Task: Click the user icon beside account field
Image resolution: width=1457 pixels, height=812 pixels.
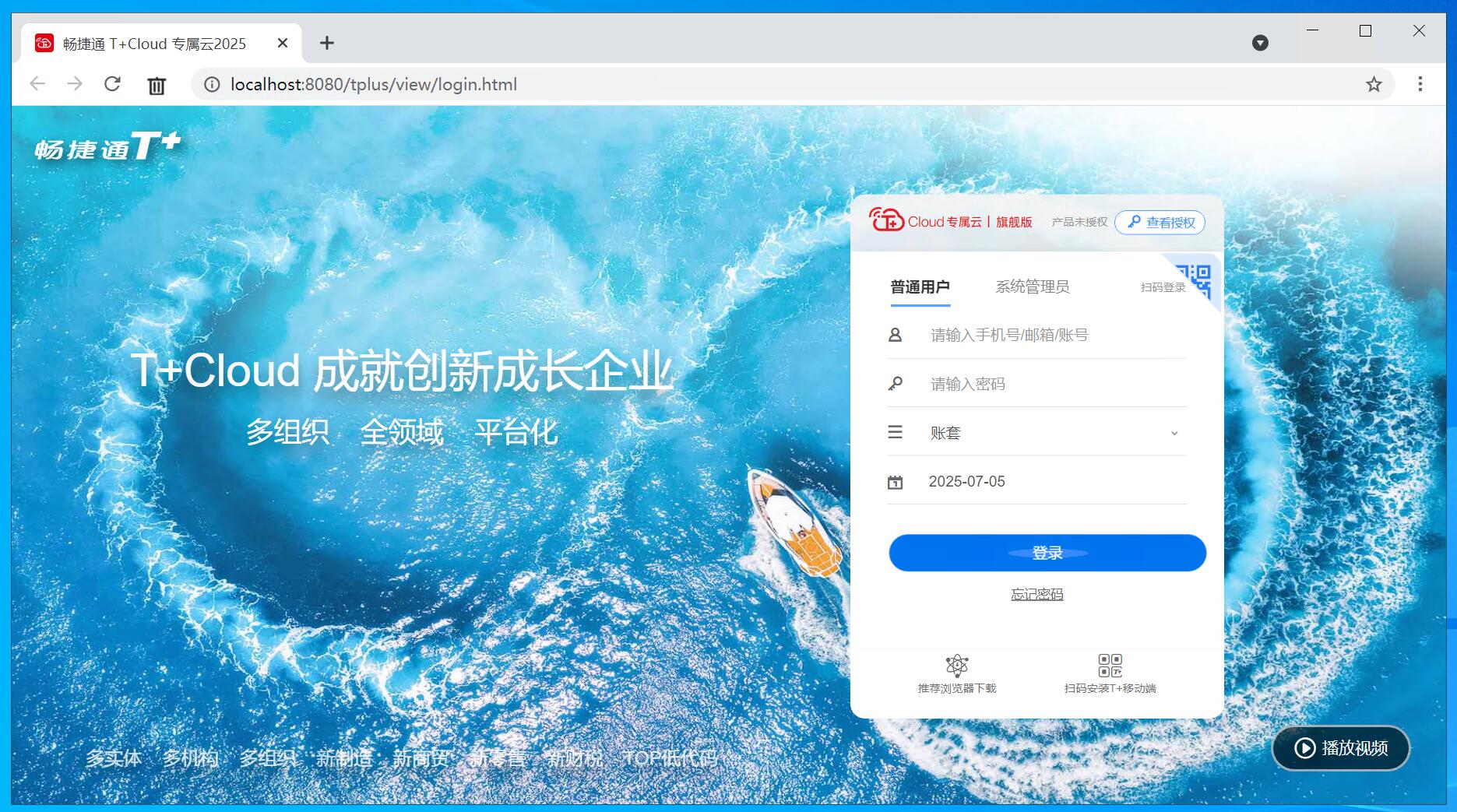Action: (896, 335)
